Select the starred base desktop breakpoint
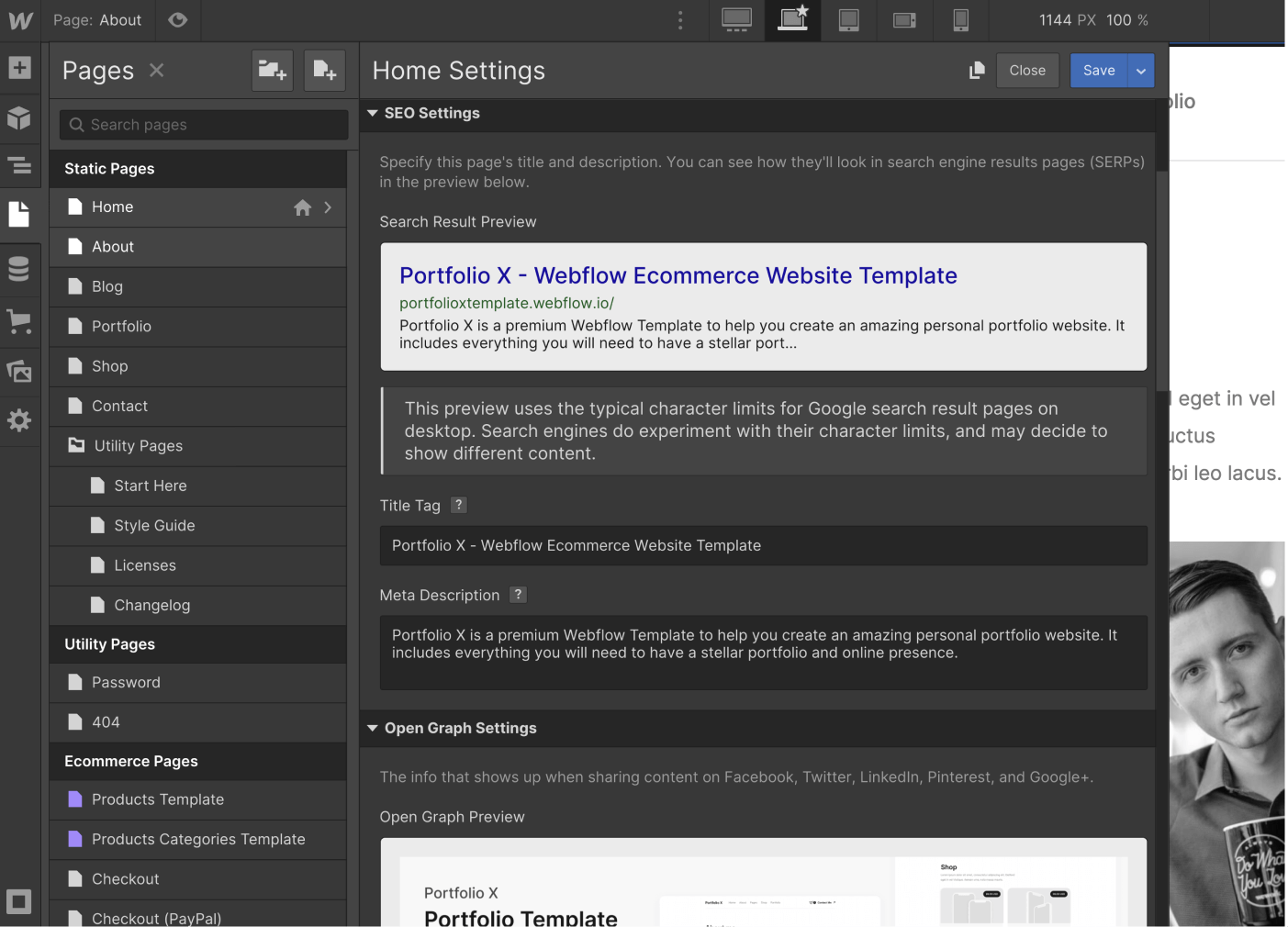The width and height of the screenshot is (1288, 927). 792,20
